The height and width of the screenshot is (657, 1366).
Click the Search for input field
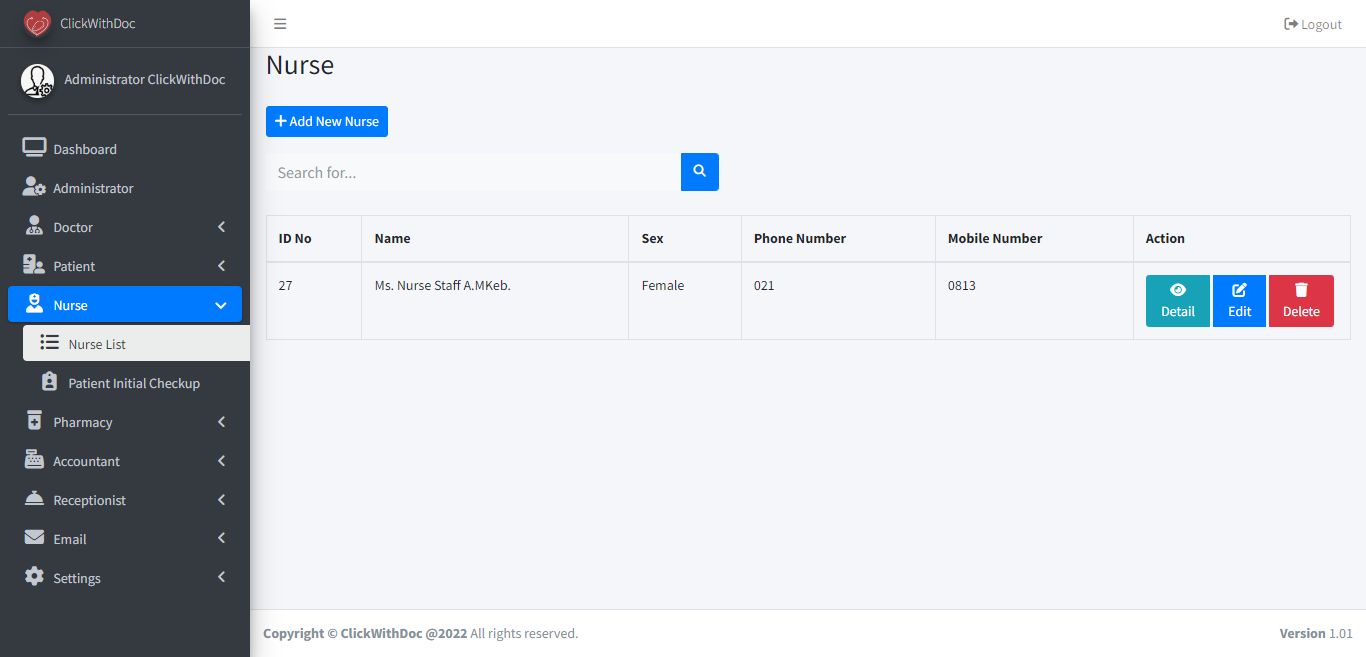[x=473, y=172]
